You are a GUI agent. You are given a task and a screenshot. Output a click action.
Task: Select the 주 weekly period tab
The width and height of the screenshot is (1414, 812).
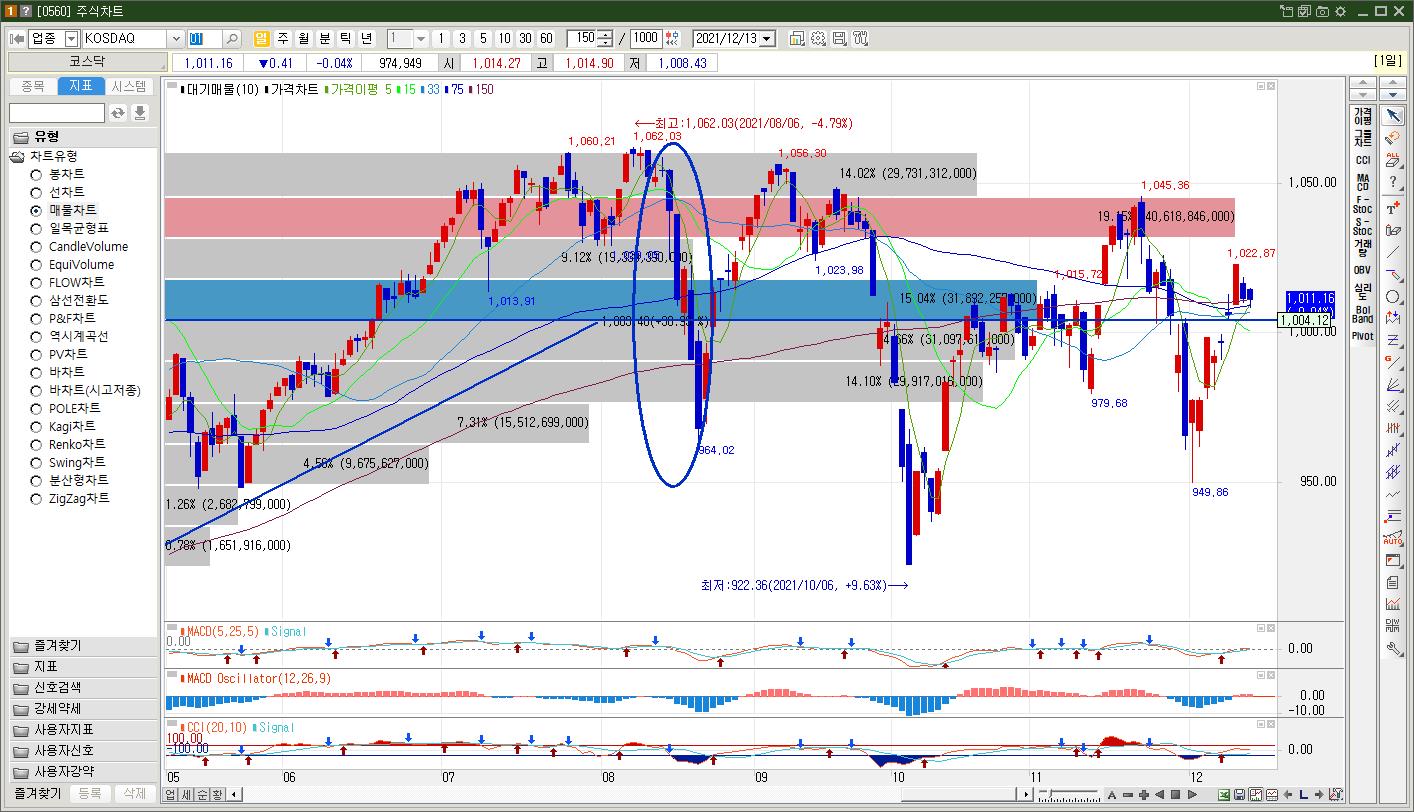pyautogui.click(x=283, y=39)
